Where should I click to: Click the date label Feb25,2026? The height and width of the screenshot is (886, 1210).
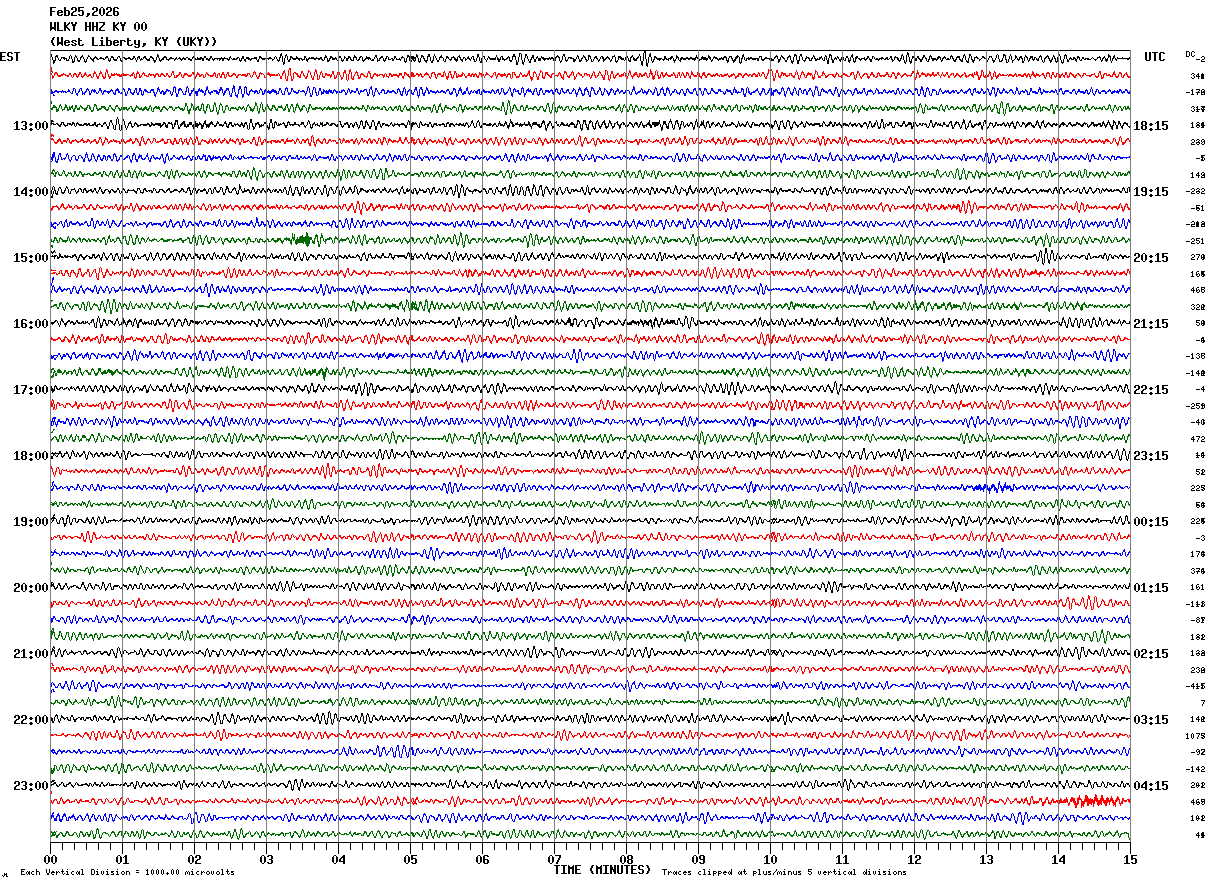coord(85,12)
